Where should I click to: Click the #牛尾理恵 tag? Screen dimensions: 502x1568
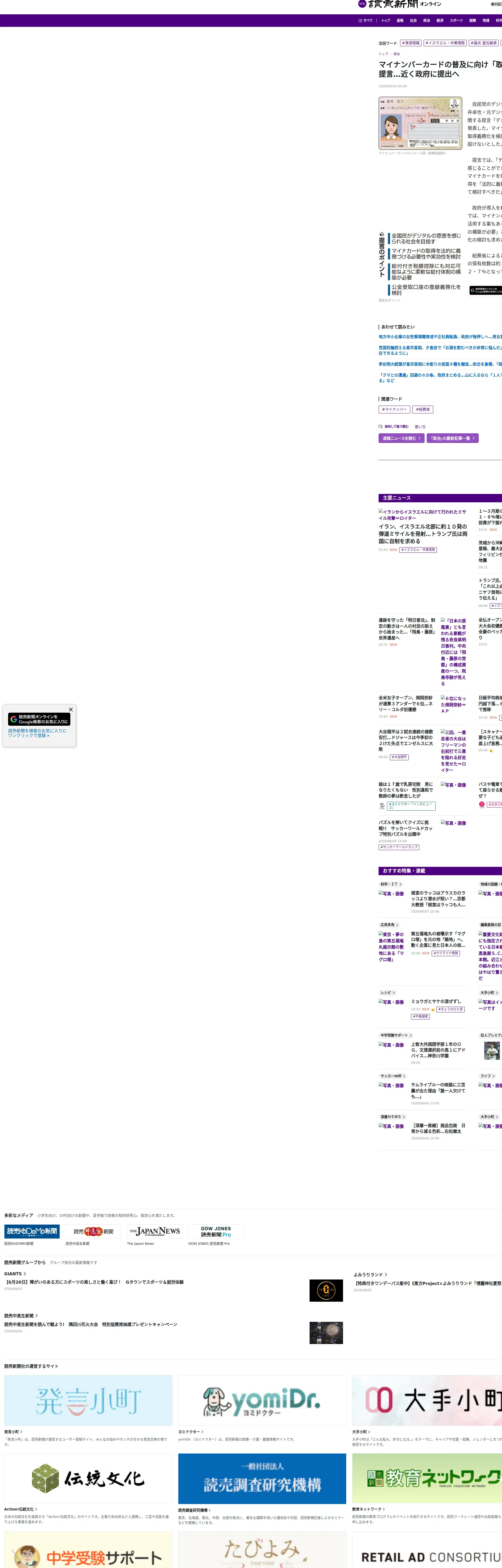click(x=420, y=1017)
